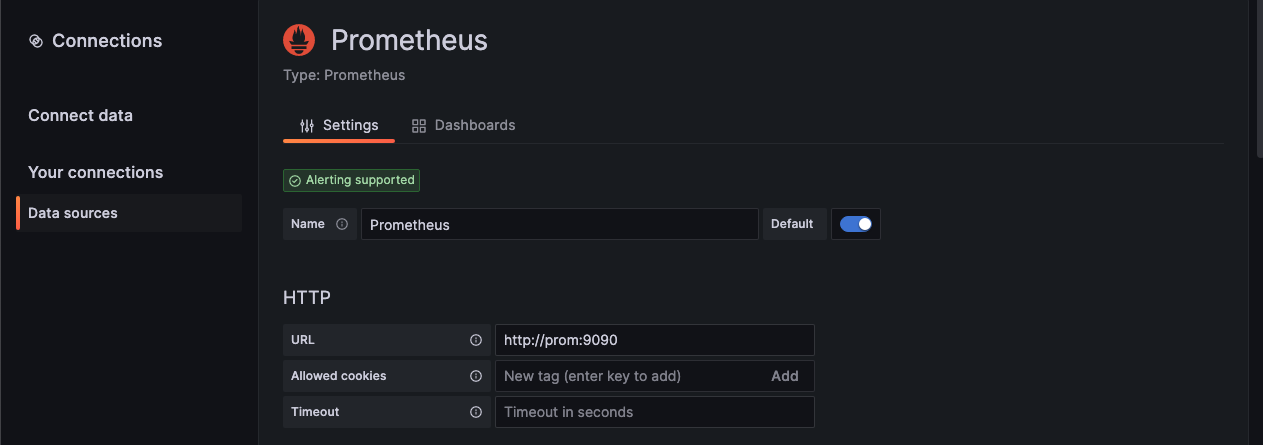Open Connect data in sidebar
The height and width of the screenshot is (445, 1263).
(x=80, y=115)
